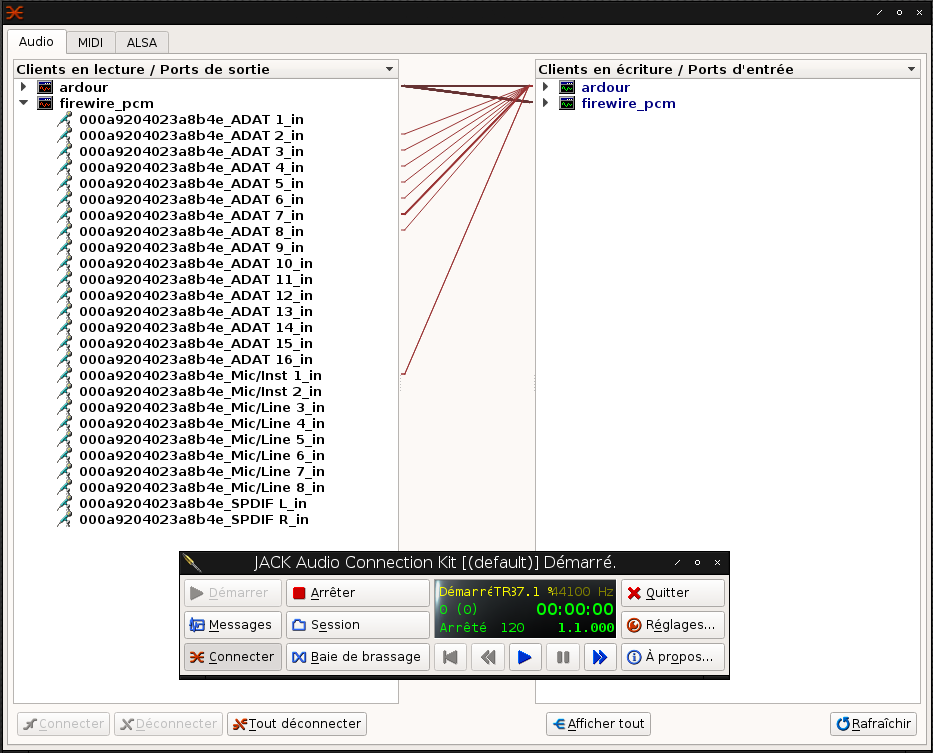This screenshot has width=933, height=753.
Task: Collapse firewire_pcm in the output ports list
Action: point(24,103)
